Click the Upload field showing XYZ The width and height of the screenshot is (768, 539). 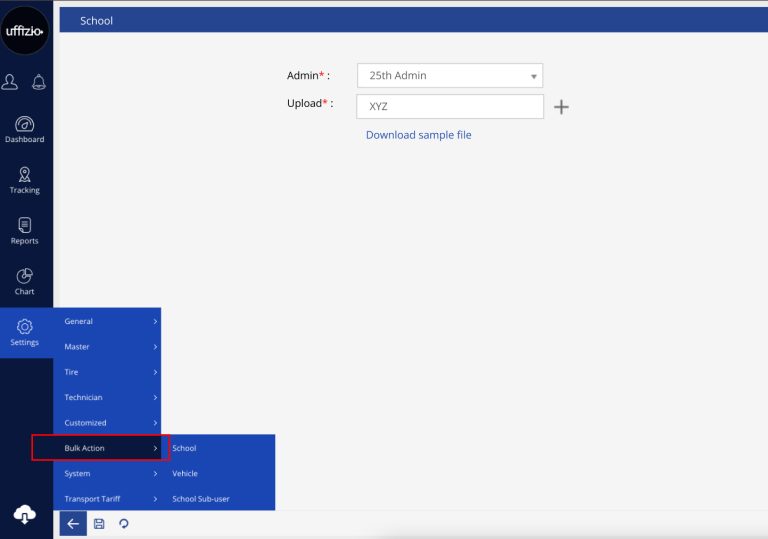tap(449, 106)
